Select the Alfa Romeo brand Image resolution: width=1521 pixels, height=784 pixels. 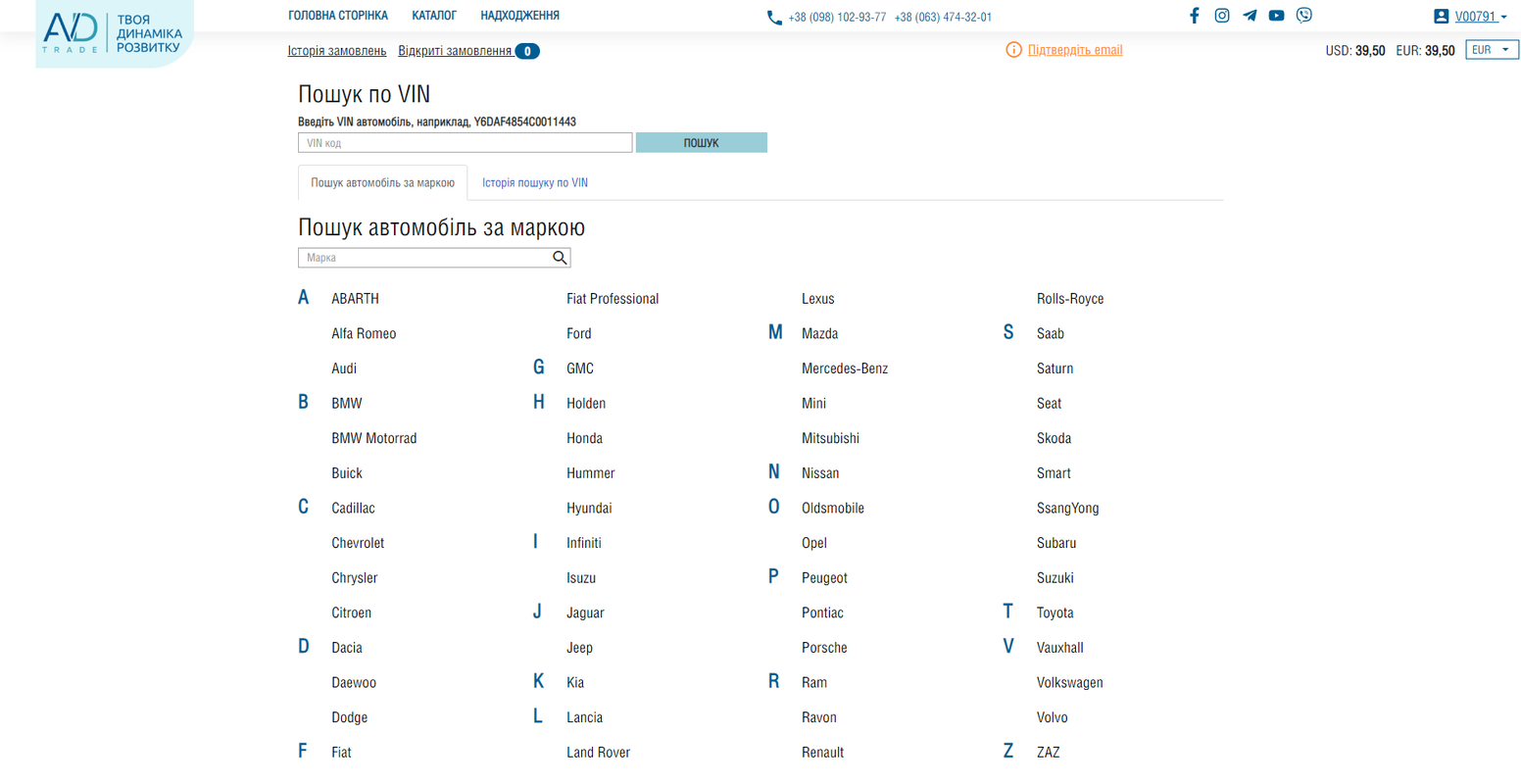pyautogui.click(x=364, y=334)
